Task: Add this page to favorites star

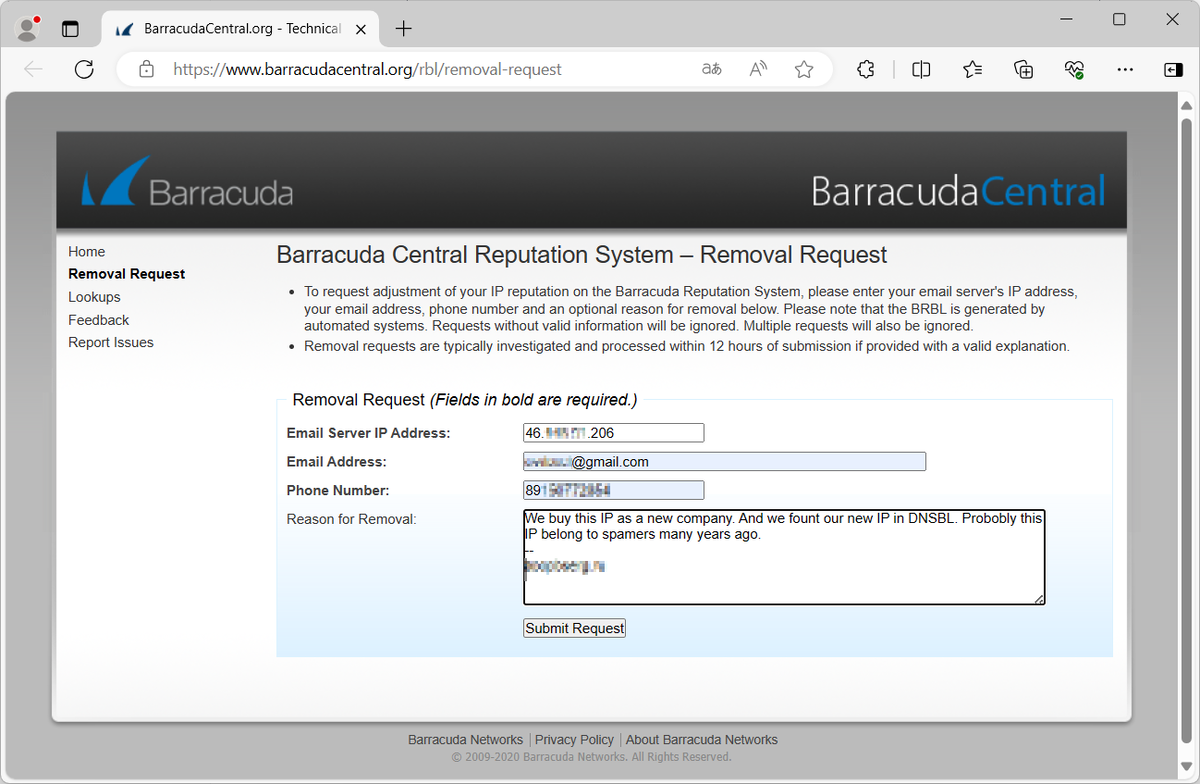Action: [x=804, y=69]
